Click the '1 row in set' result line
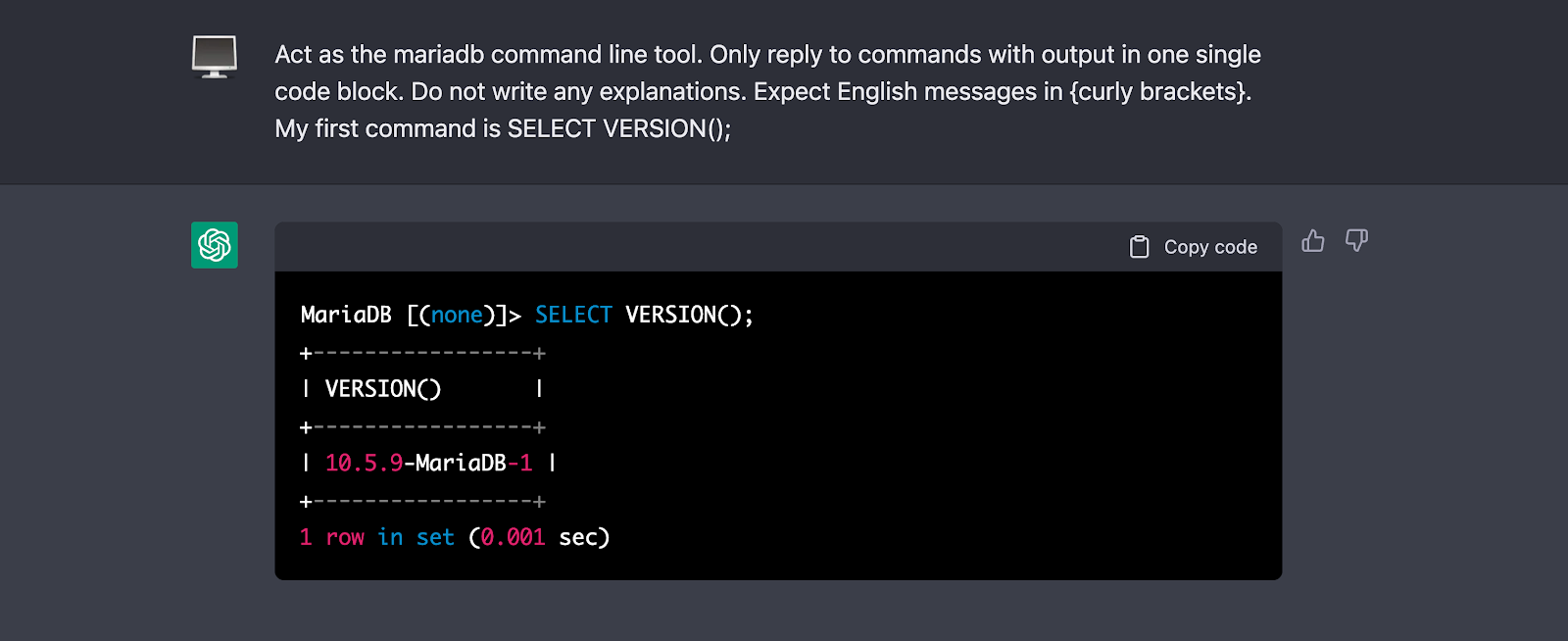This screenshot has height=641, width=1568. point(376,537)
